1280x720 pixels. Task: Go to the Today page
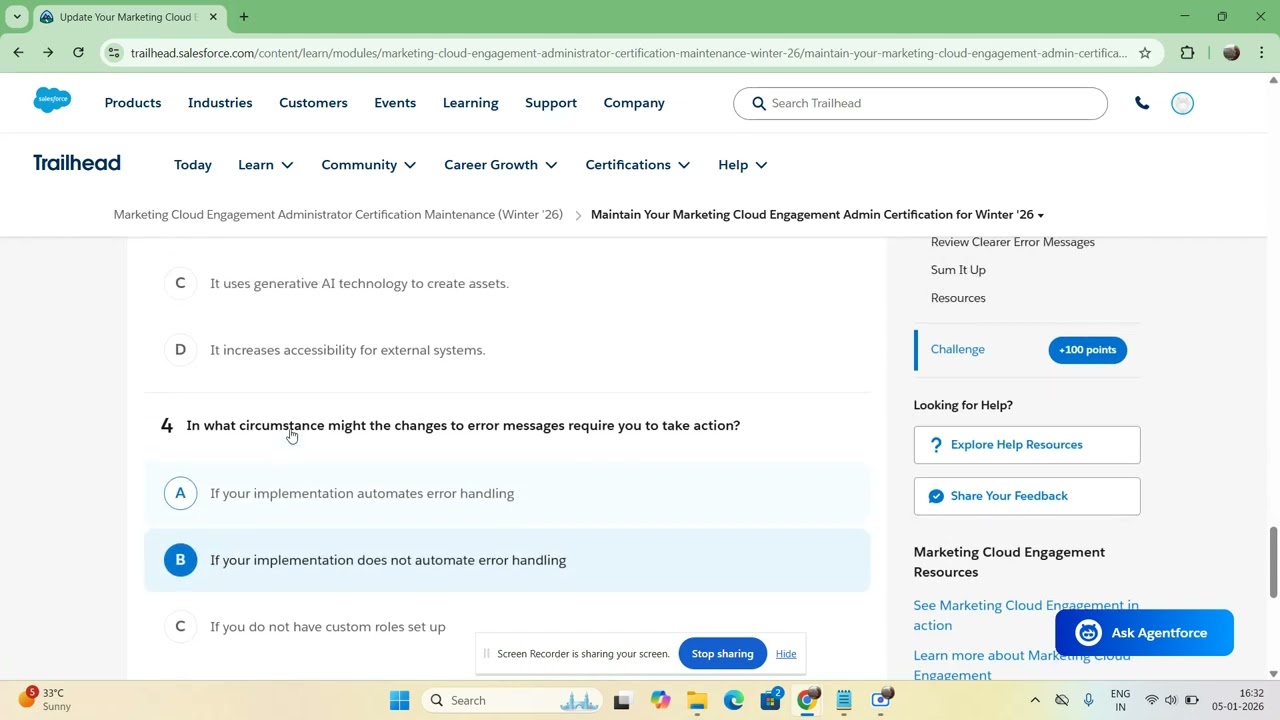pyautogui.click(x=193, y=165)
